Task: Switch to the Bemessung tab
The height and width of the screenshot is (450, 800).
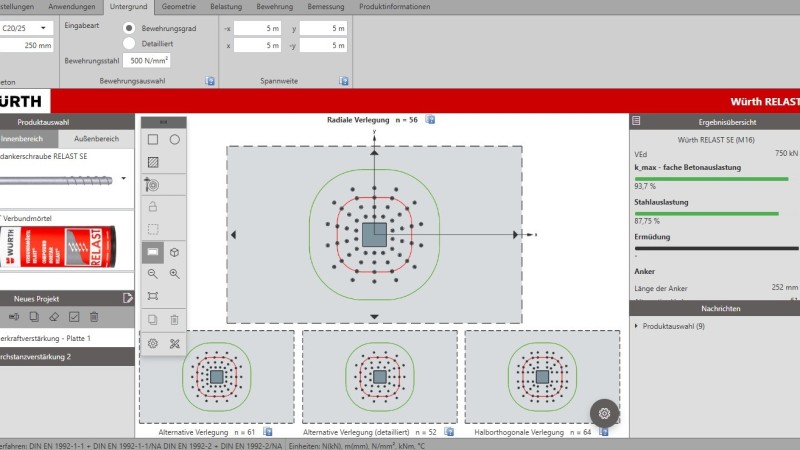Action: tap(326, 6)
